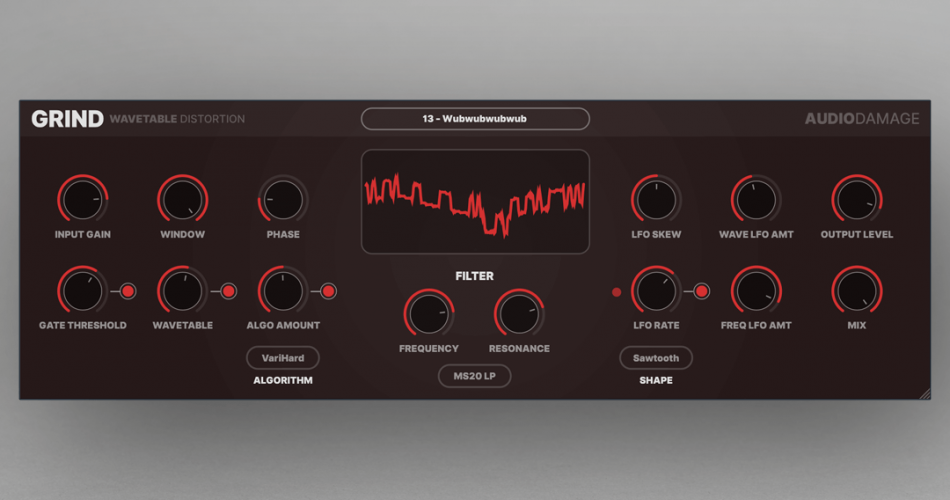Click the filter Resonance knob
This screenshot has height=500, width=950.
(x=519, y=314)
